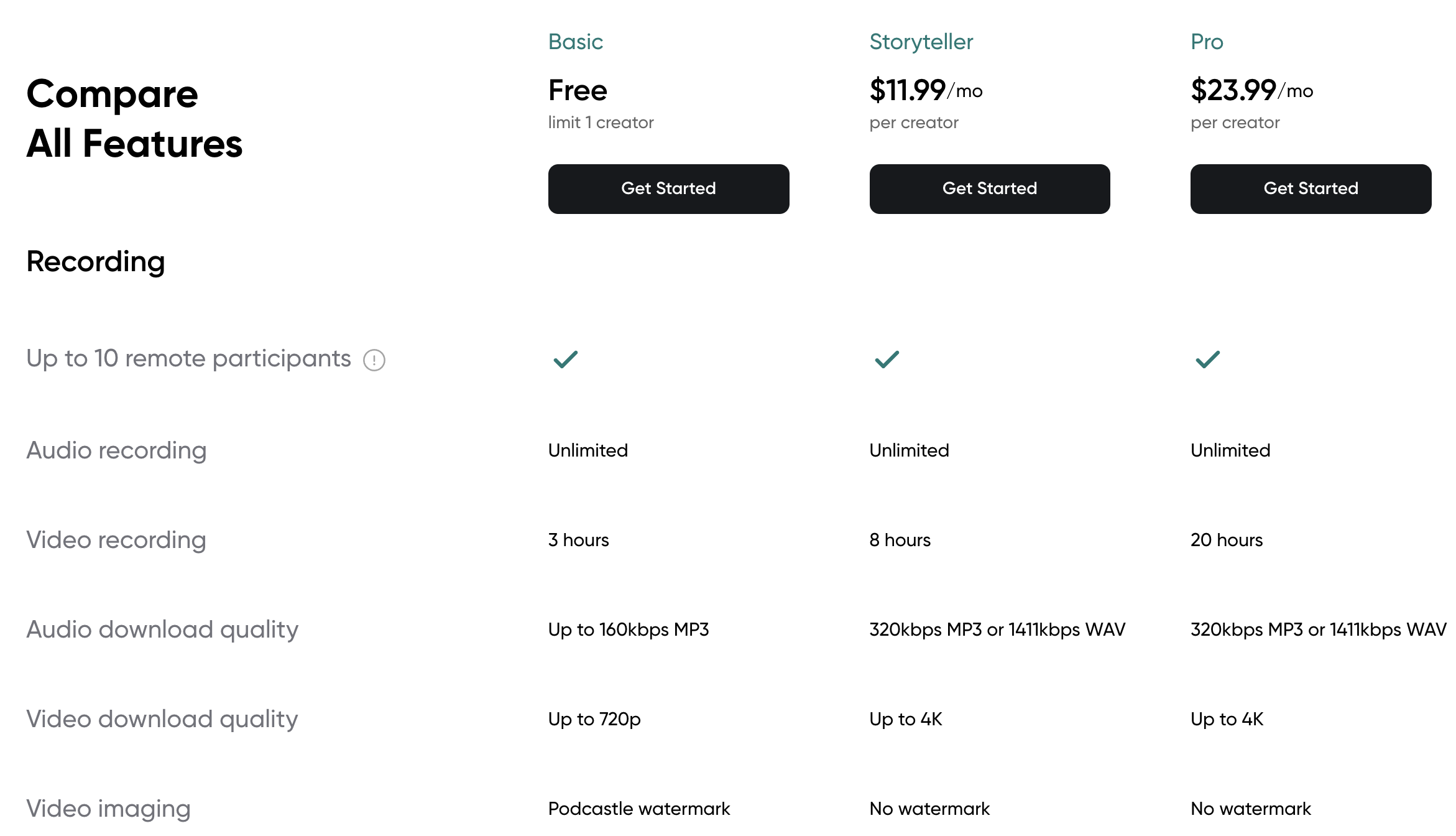Select Get Started for the Pro plan
The image size is (1456, 836).
(1311, 189)
